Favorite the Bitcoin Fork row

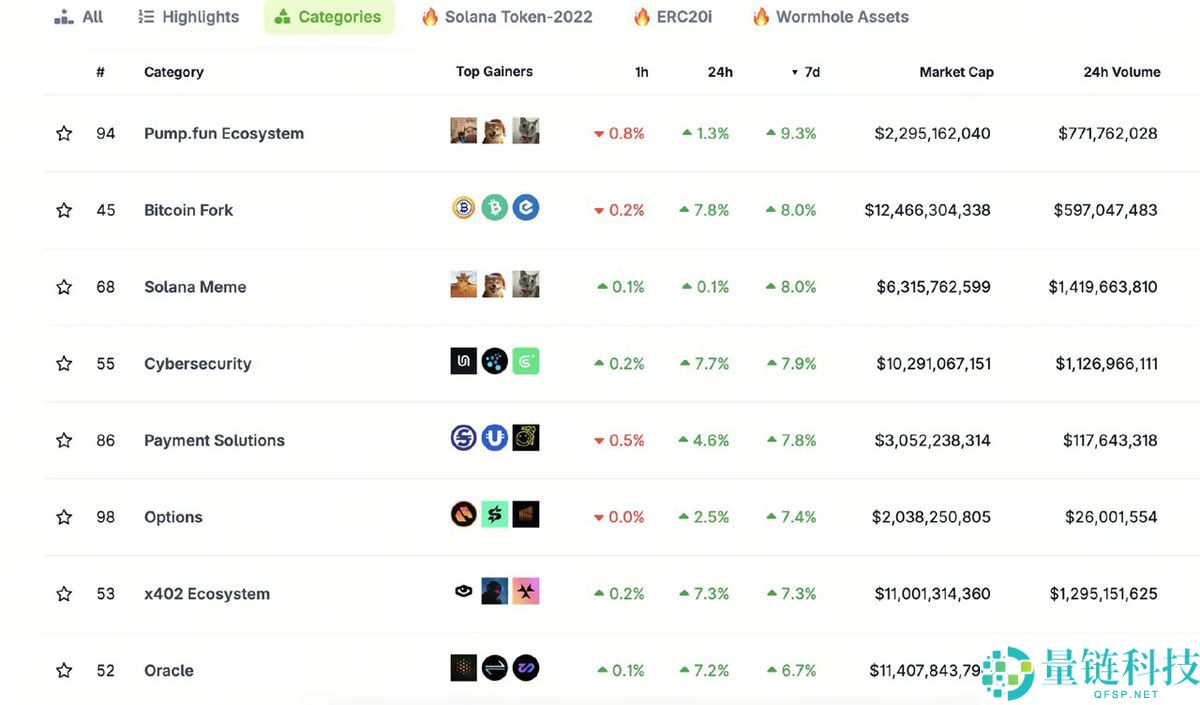pos(64,211)
